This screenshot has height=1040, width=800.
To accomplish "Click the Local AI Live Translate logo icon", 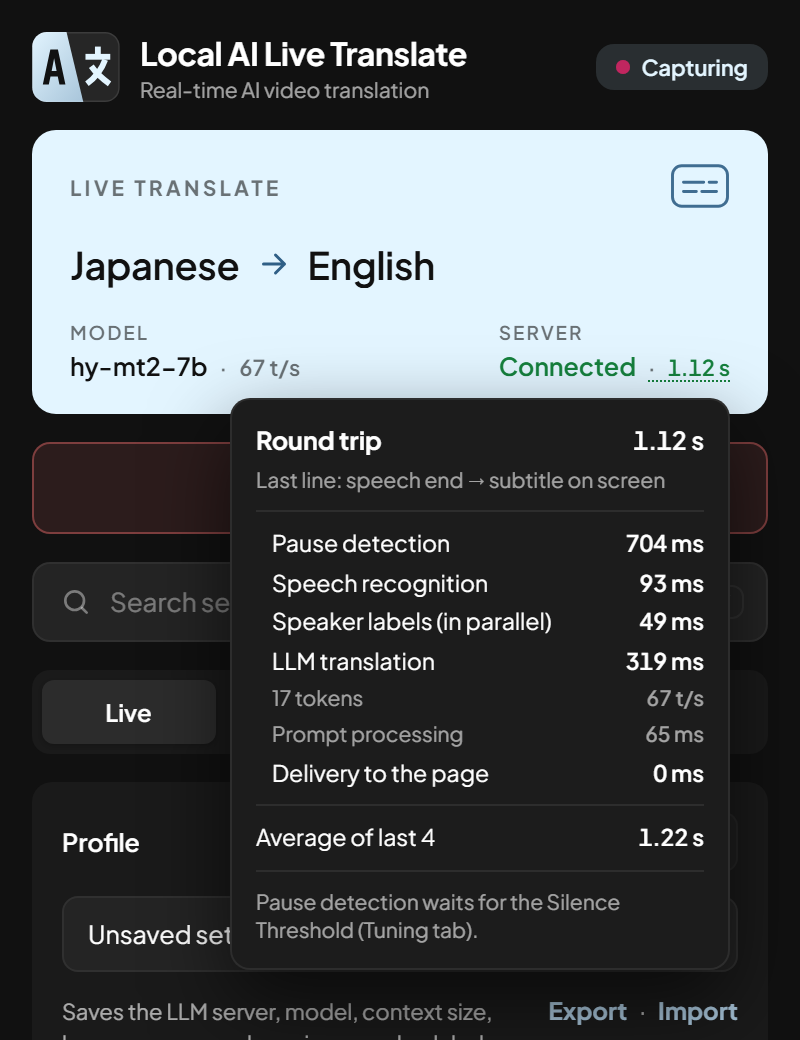I will pos(76,67).
